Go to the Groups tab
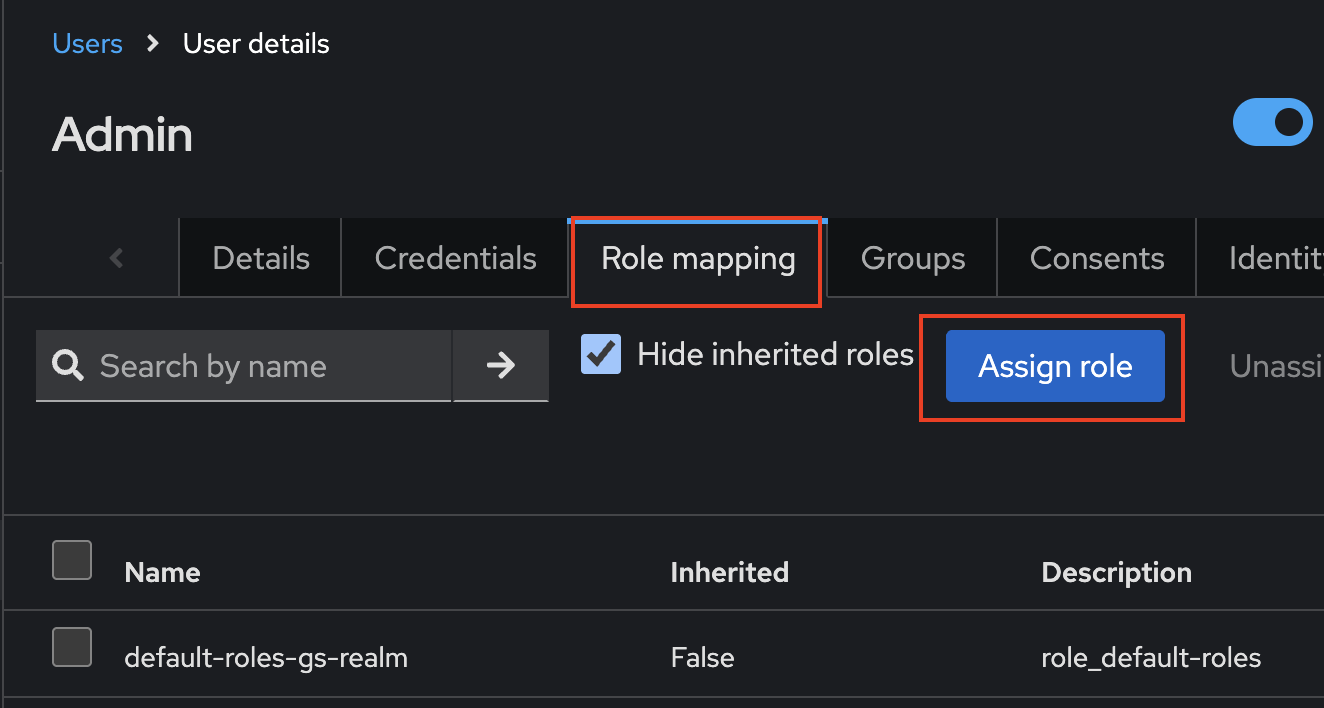The image size is (1324, 708). [912, 259]
